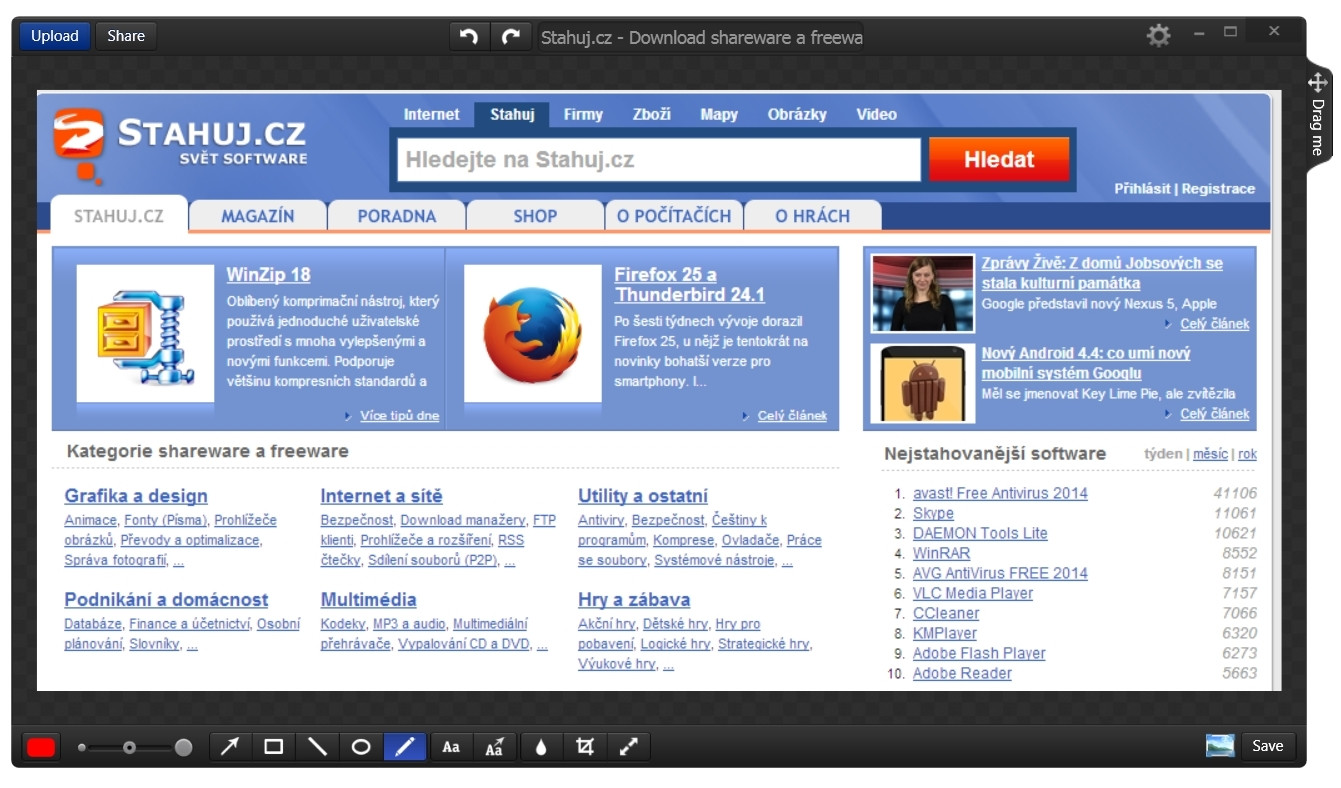This screenshot has height=788, width=1341.
Task: Switch to the MAGAZÍN tab
Action: 258,216
